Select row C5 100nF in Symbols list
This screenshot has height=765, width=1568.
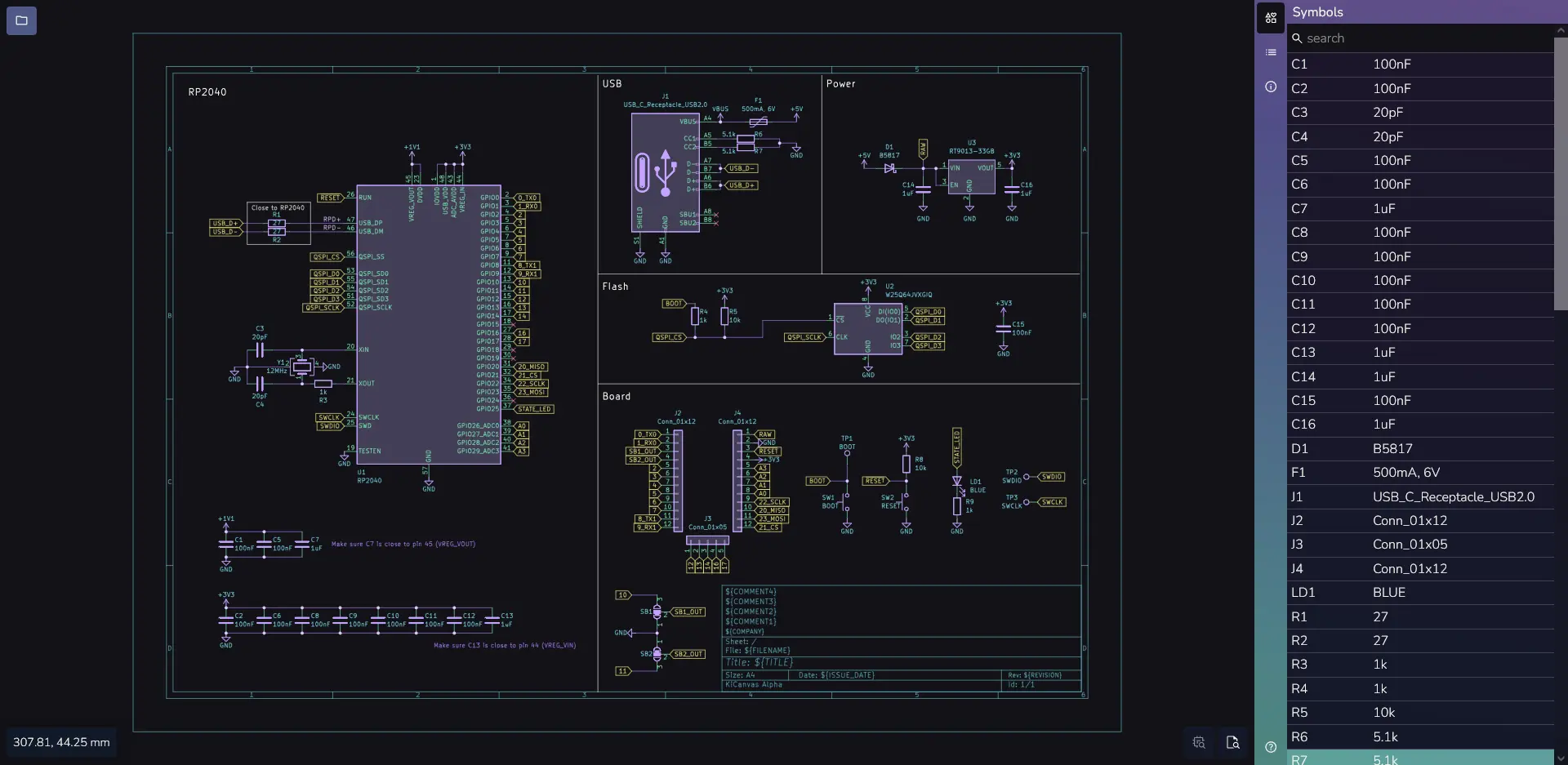point(1420,161)
